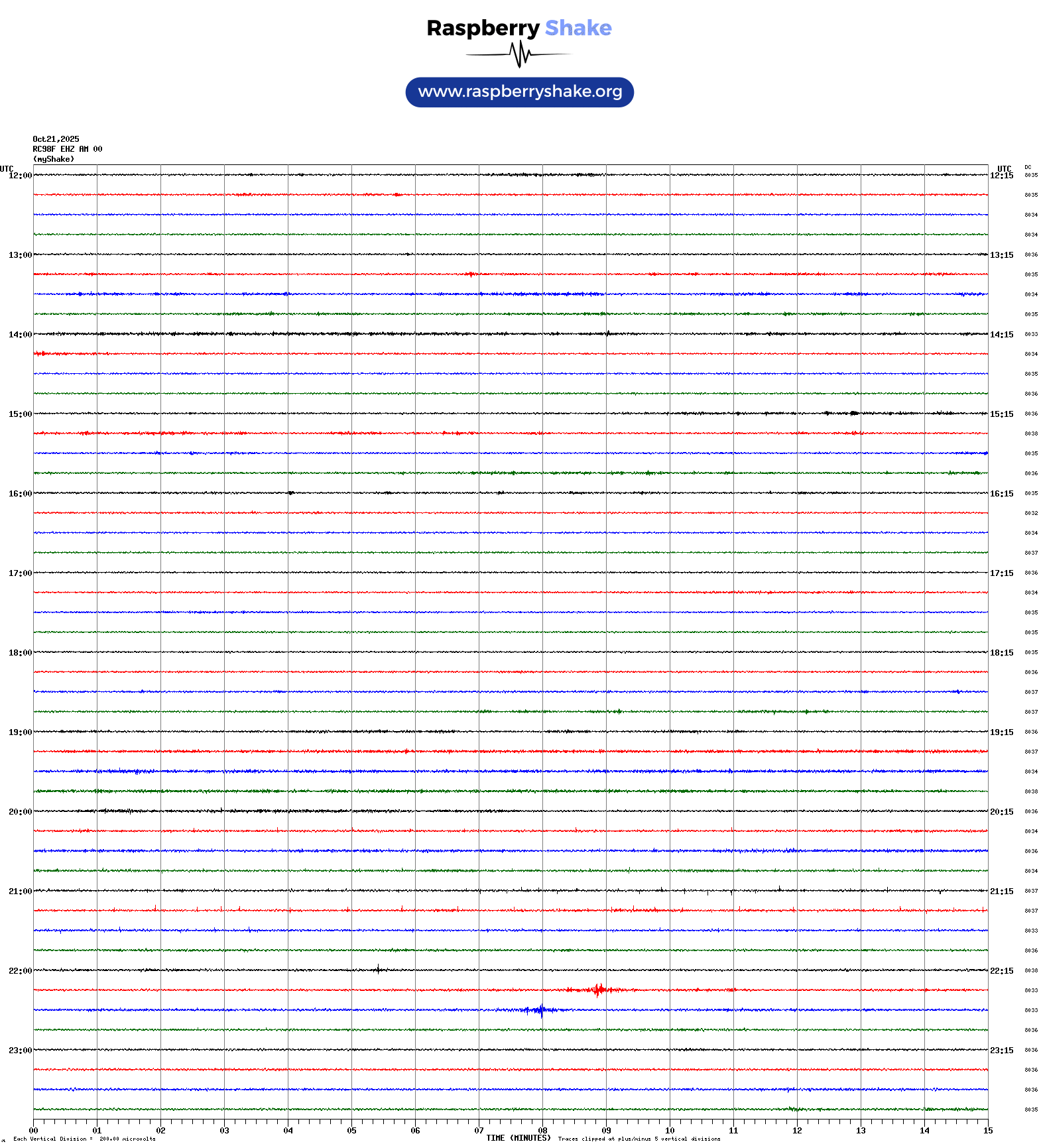1041x1148 pixels.
Task: Click the TIME (MINUTES) axis title
Action: coord(518,1138)
